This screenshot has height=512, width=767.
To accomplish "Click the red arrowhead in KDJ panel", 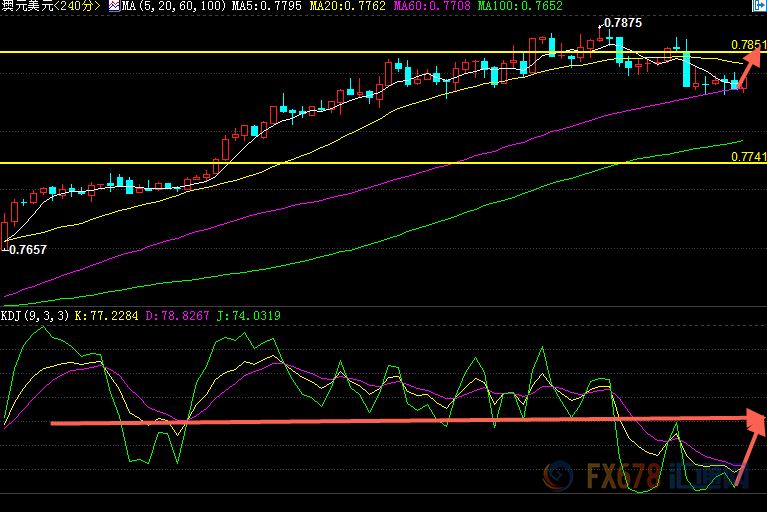I will [x=754, y=422].
